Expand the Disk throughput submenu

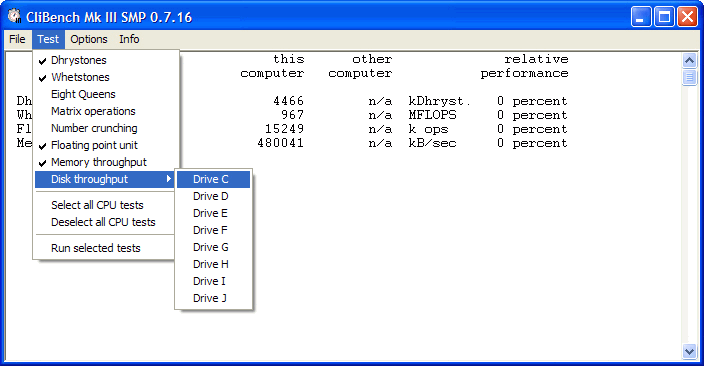point(105,179)
